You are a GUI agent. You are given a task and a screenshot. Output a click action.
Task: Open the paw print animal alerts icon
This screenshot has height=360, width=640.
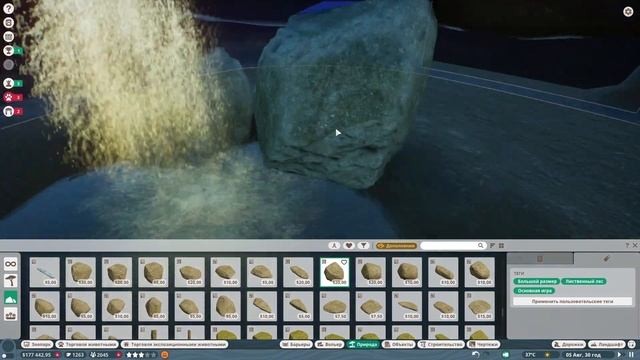(x=9, y=97)
